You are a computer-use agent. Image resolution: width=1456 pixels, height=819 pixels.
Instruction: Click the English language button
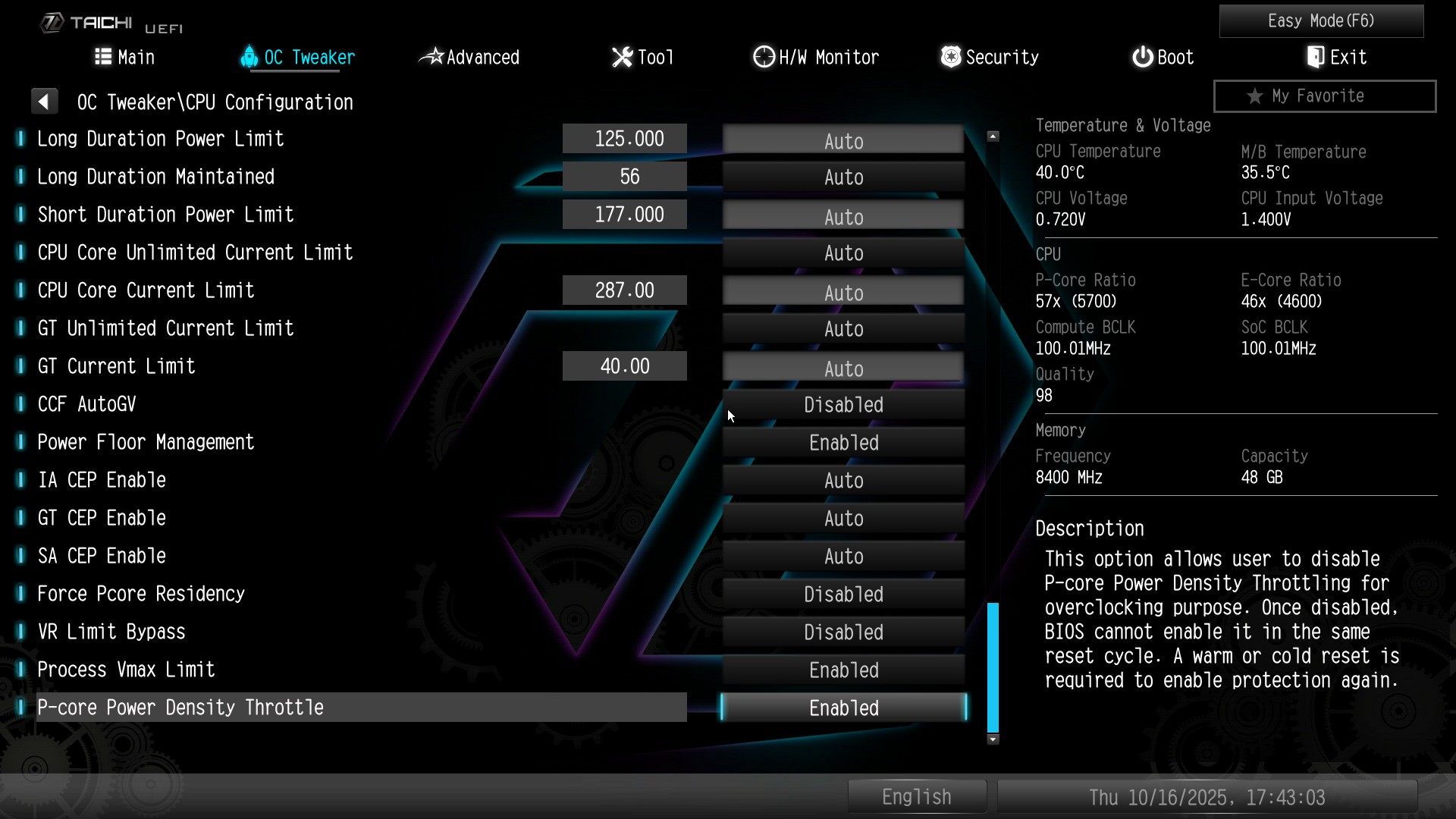pyautogui.click(x=916, y=797)
